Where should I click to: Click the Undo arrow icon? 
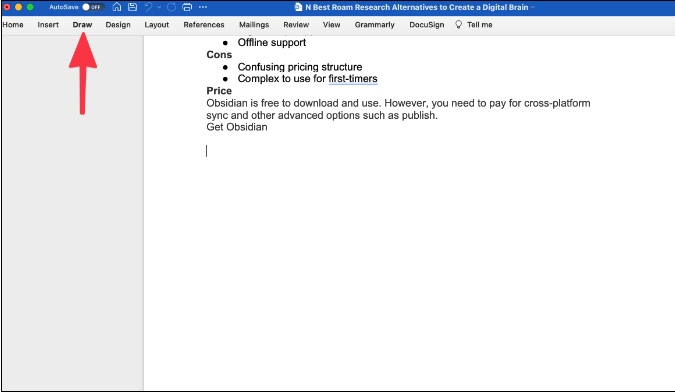coord(149,7)
